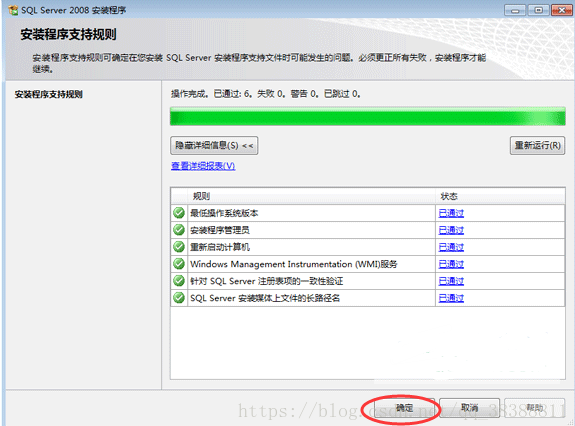Click the SQL Server setup title bar icon

point(13,10)
